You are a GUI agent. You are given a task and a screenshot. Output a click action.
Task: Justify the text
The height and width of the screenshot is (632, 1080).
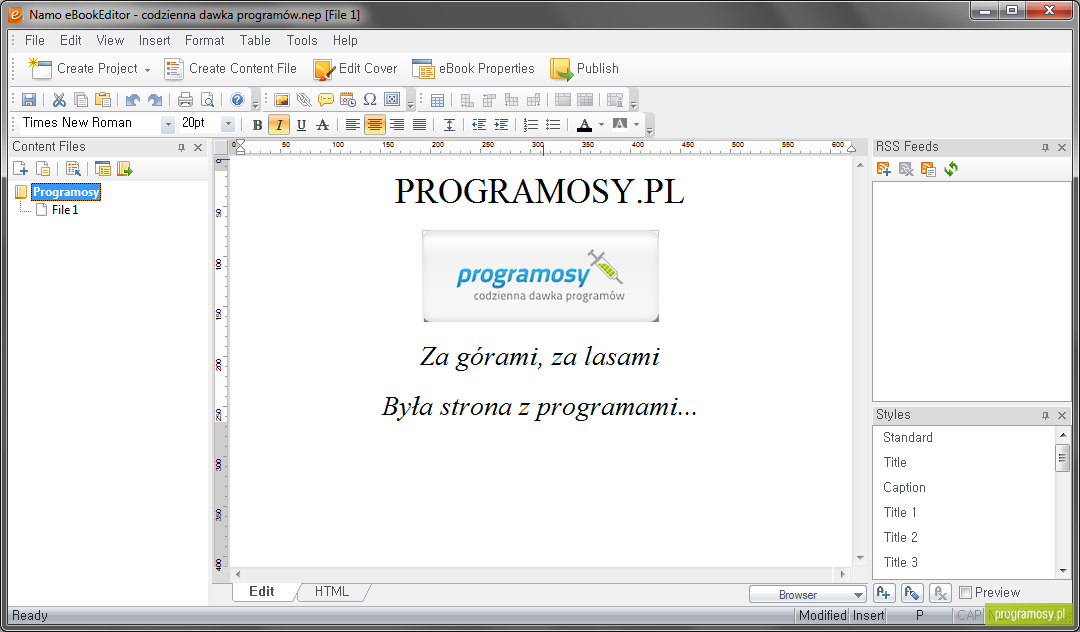tap(419, 125)
